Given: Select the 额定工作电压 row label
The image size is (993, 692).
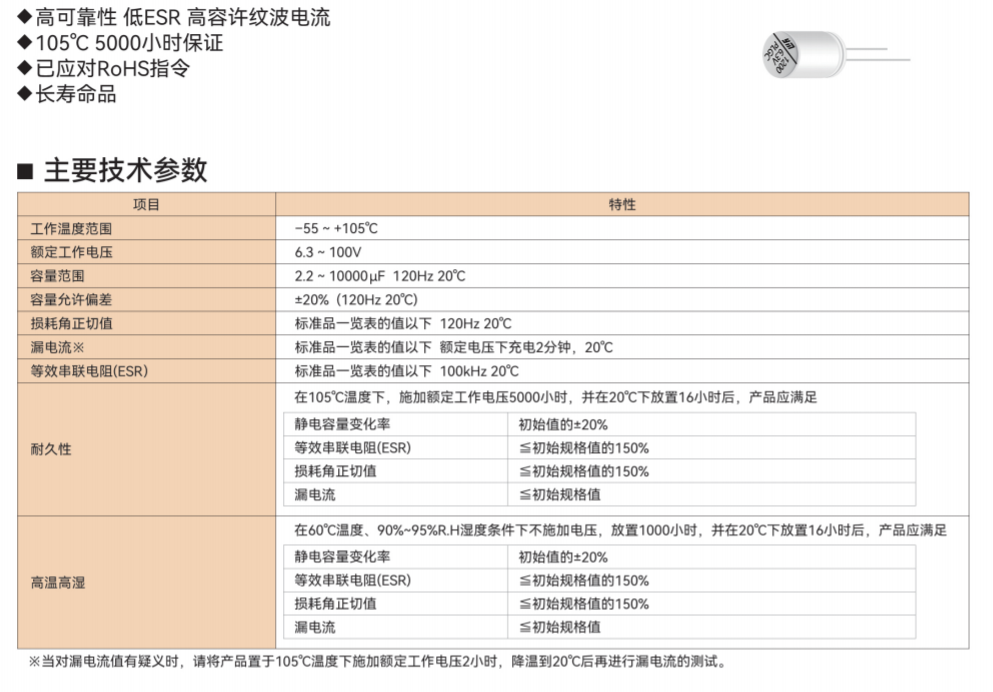Looking at the screenshot, I should click(71, 252).
